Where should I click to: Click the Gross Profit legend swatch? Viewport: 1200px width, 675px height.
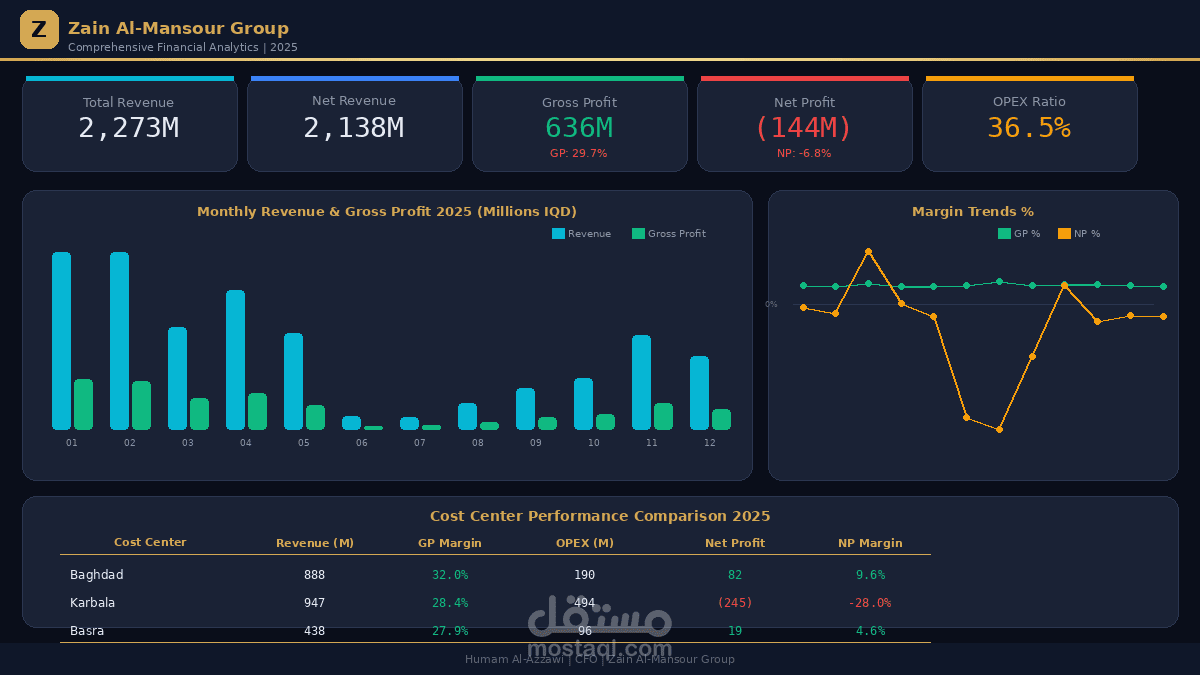coord(636,233)
